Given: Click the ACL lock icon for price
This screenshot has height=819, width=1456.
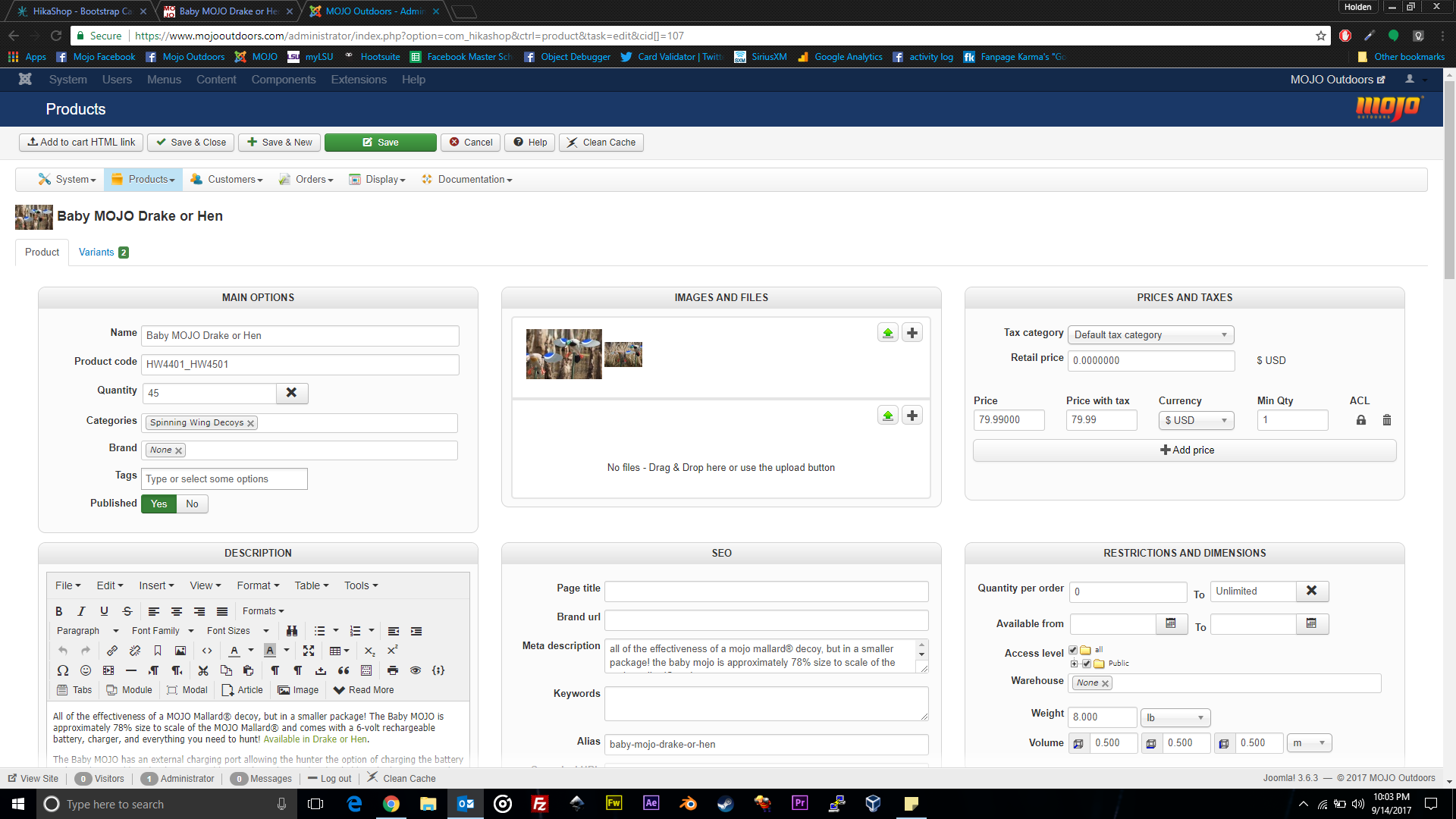Looking at the screenshot, I should (x=1361, y=420).
